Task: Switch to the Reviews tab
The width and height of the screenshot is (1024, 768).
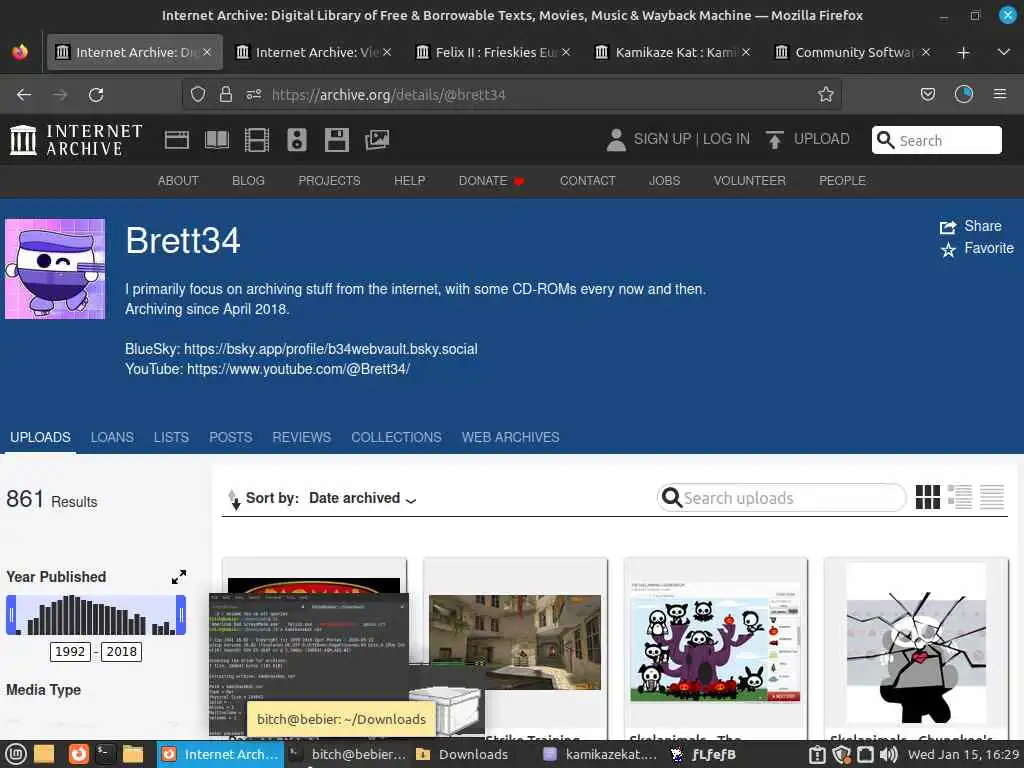Action: point(302,438)
